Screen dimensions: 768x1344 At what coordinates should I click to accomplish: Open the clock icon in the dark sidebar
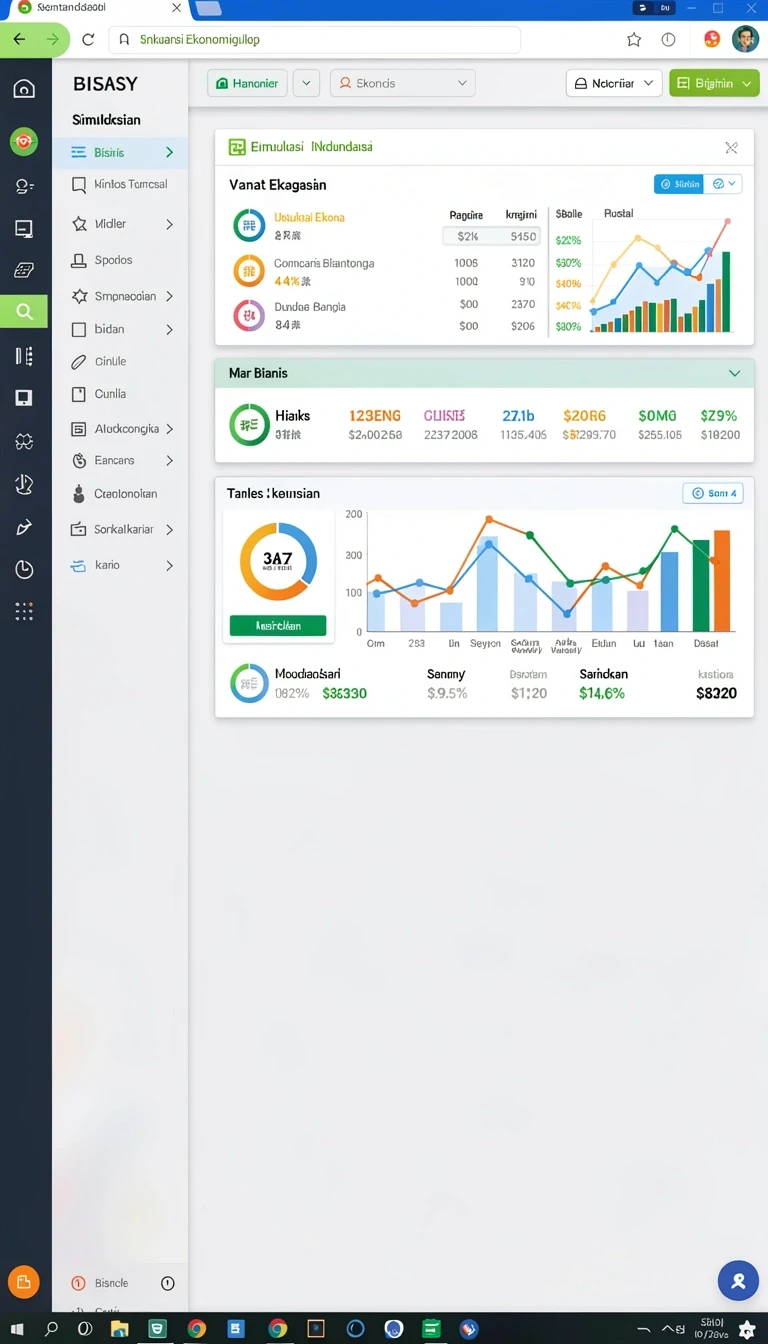click(x=24, y=570)
